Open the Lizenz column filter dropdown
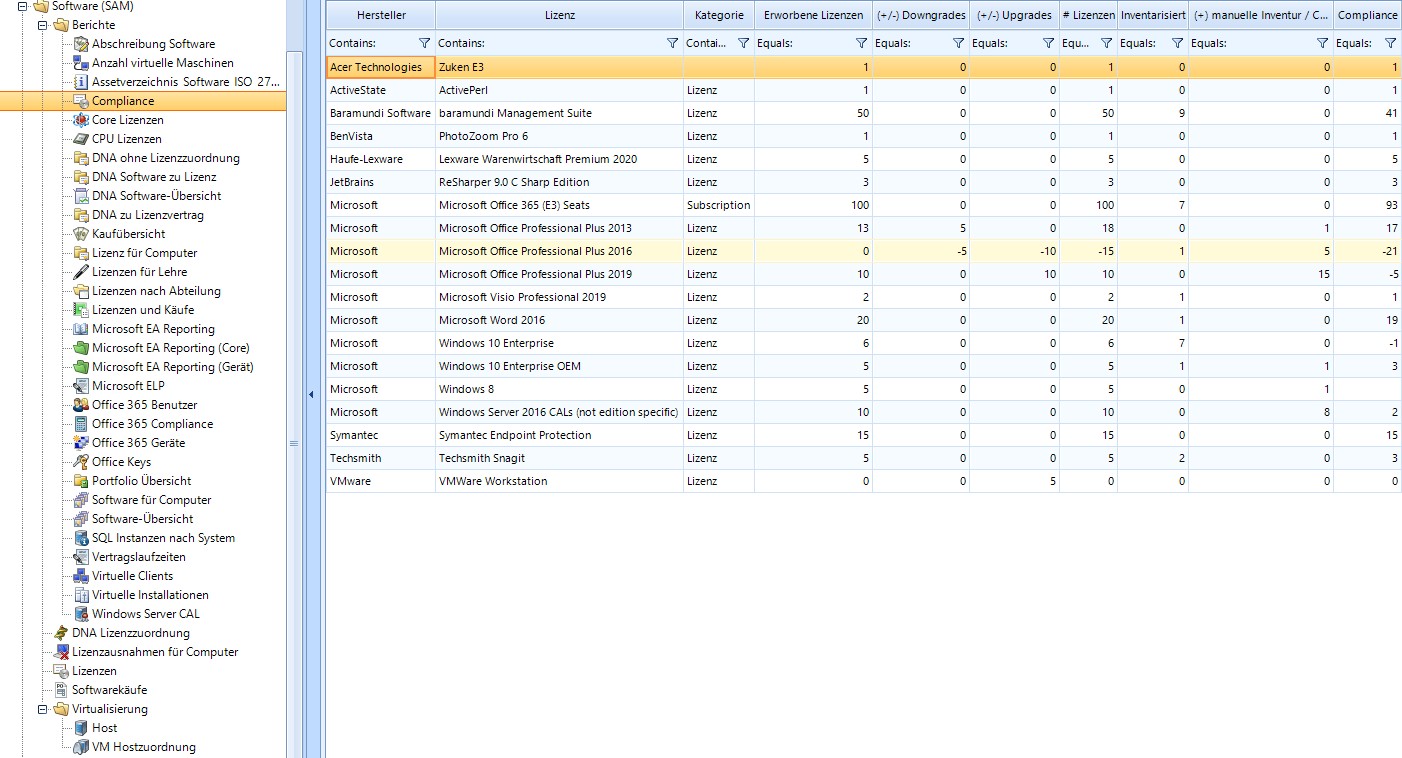Image resolution: width=1402 pixels, height=758 pixels. [672, 43]
